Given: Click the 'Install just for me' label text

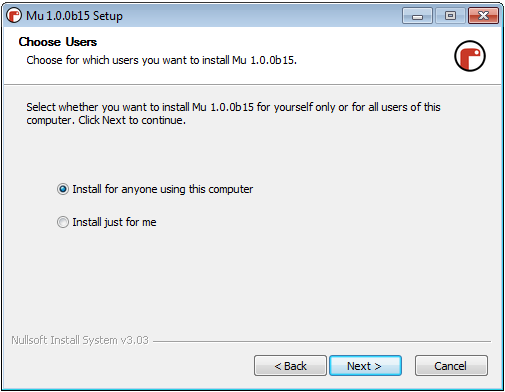Looking at the screenshot, I should click(x=114, y=222).
